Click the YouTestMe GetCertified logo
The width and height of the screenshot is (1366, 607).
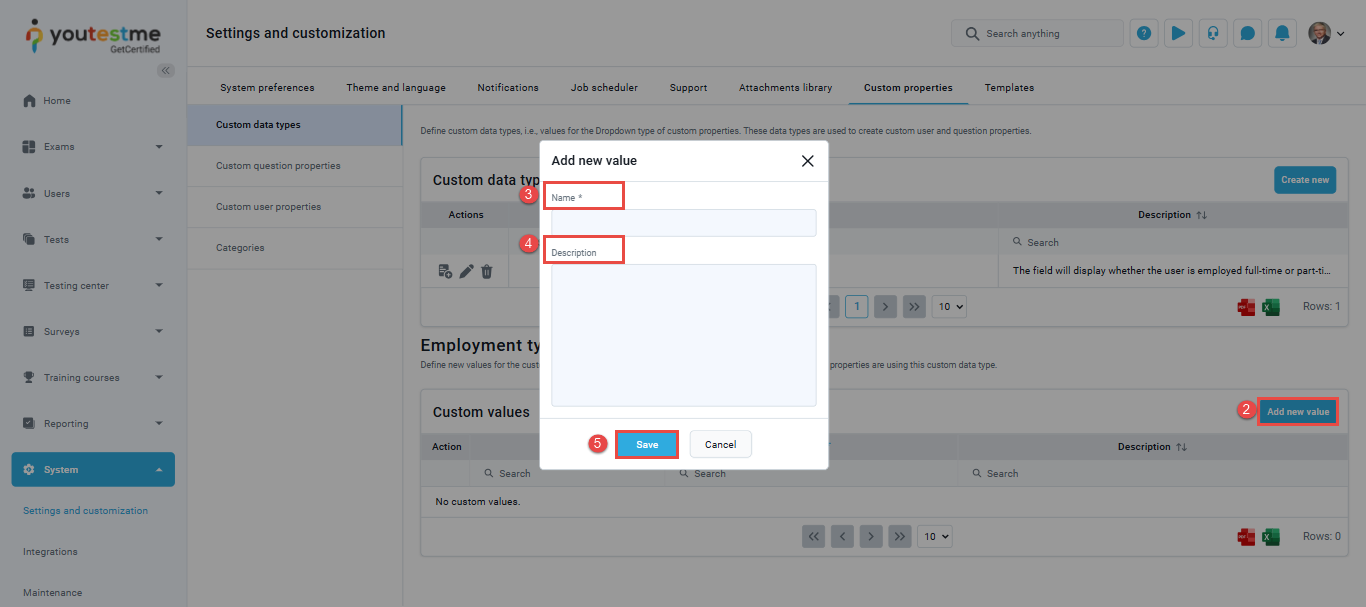[92, 37]
